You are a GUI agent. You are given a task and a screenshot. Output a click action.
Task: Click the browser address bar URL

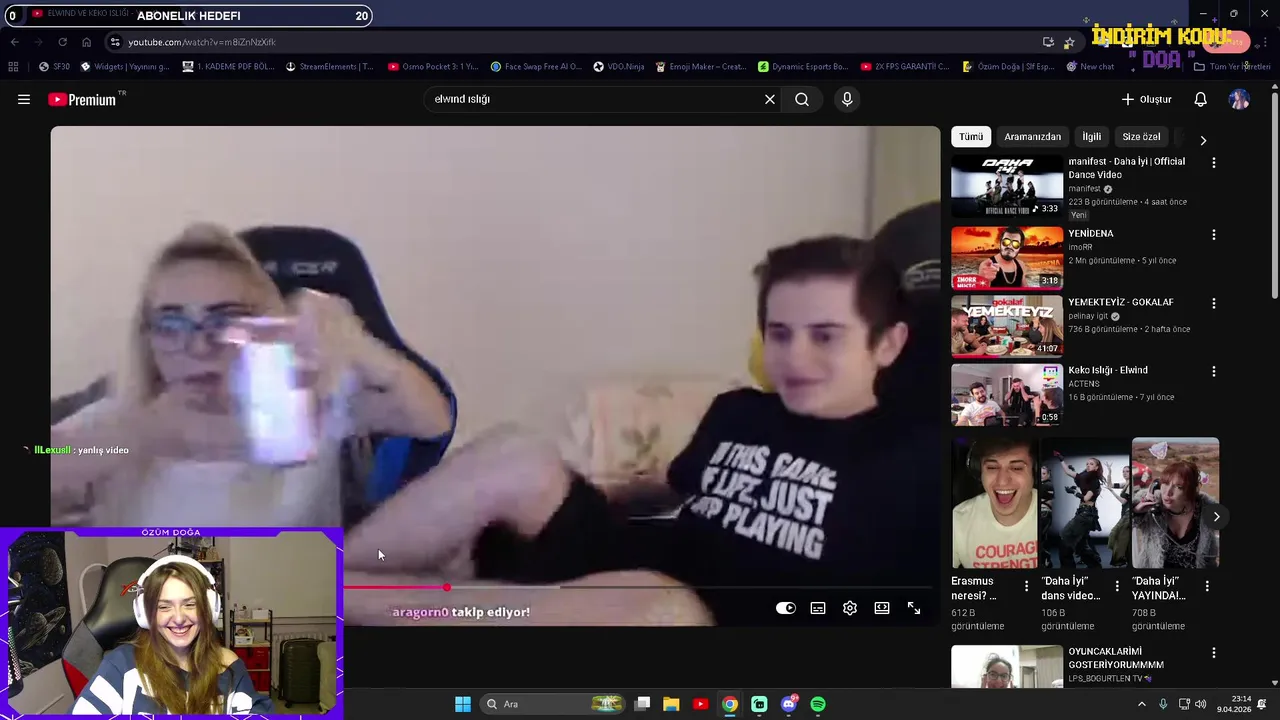point(202,42)
